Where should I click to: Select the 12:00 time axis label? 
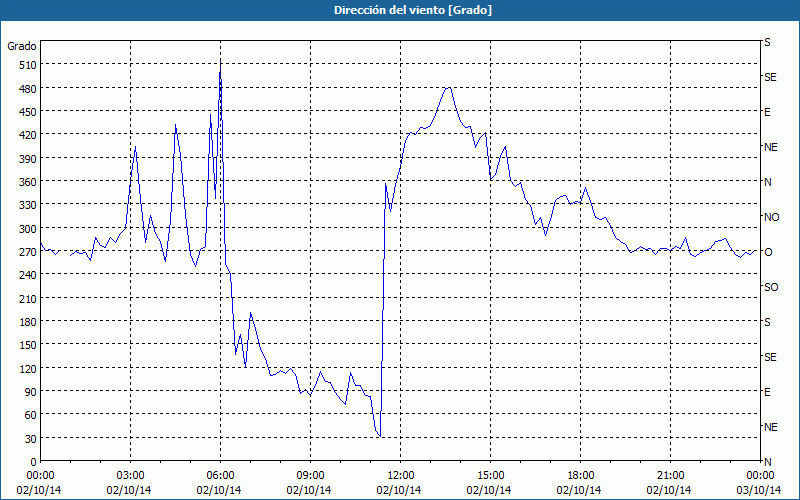coord(401,476)
